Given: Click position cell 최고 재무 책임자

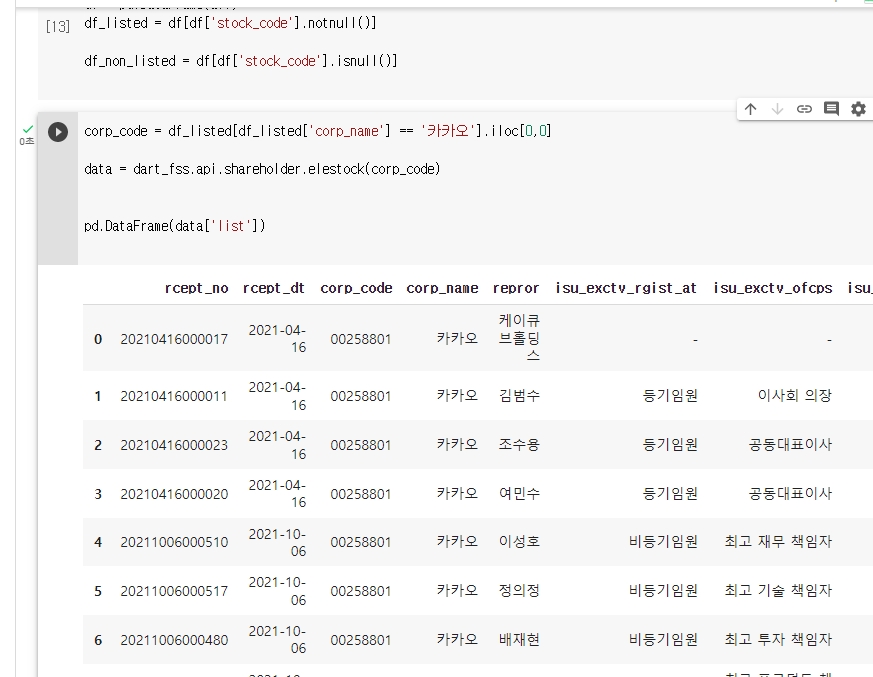Looking at the screenshot, I should click(778, 542).
